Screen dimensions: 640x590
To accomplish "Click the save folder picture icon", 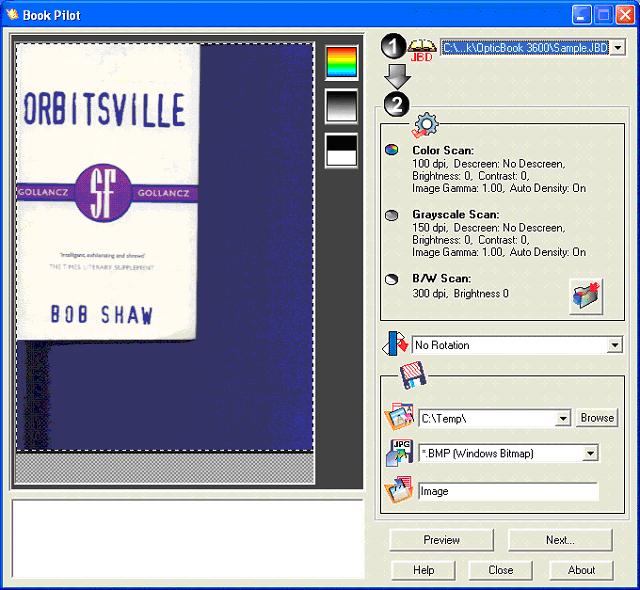I will 399,417.
